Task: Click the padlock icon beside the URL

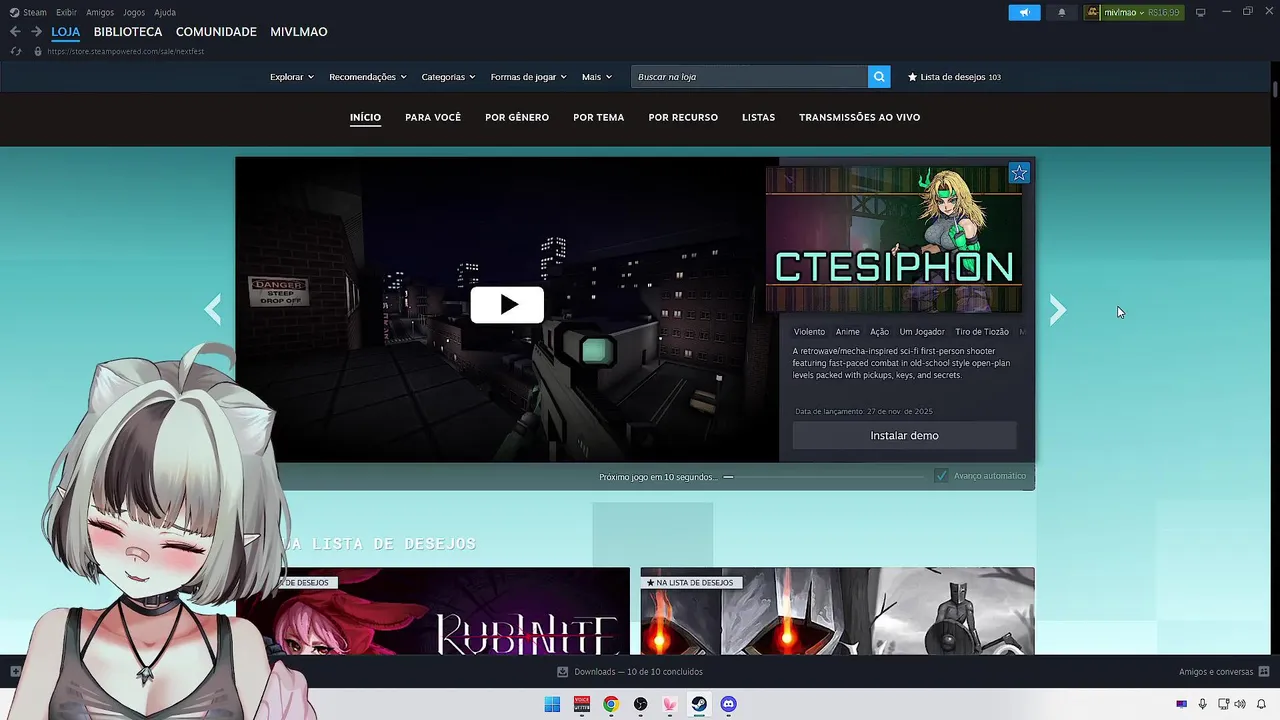Action: (x=38, y=51)
